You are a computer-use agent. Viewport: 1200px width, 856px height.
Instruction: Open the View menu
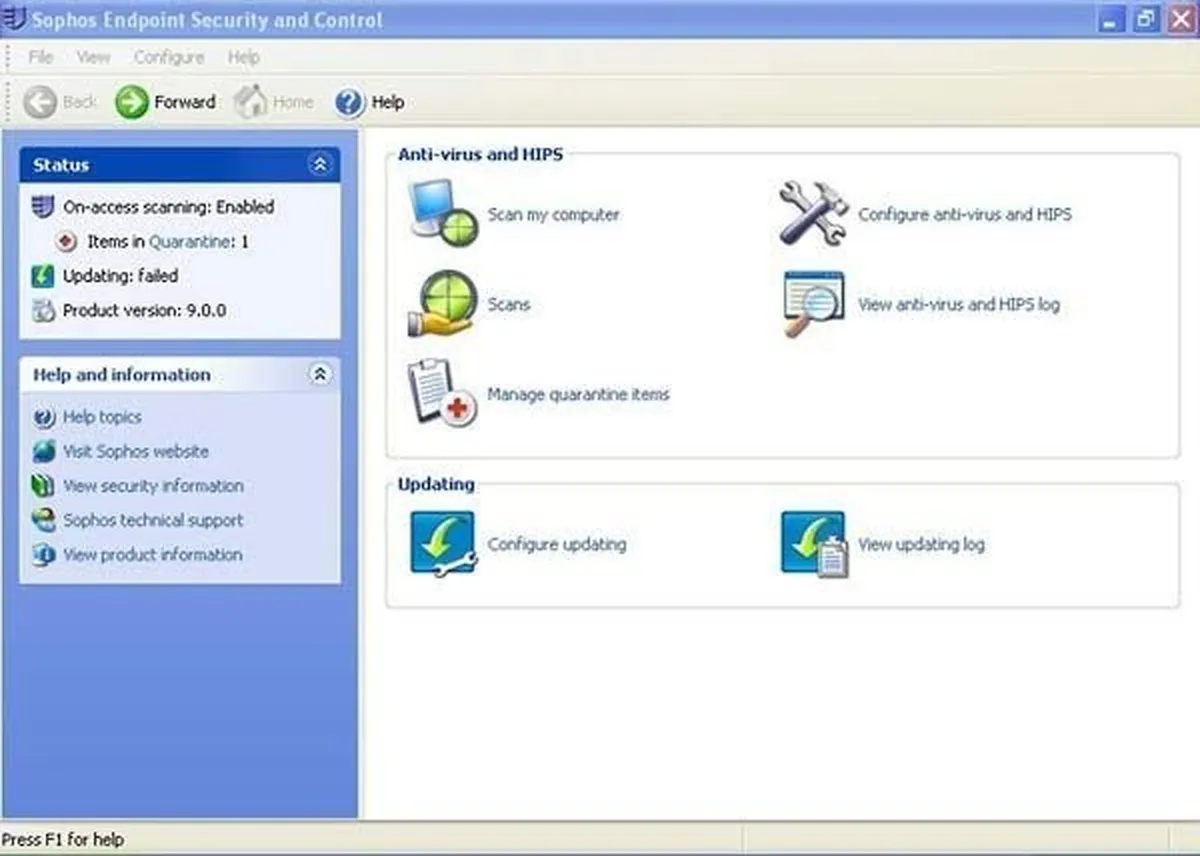[x=93, y=57]
